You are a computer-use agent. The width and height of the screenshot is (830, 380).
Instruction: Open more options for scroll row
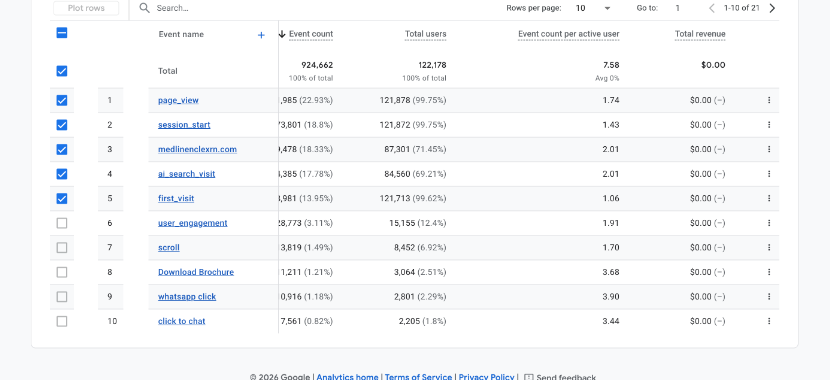(769, 247)
